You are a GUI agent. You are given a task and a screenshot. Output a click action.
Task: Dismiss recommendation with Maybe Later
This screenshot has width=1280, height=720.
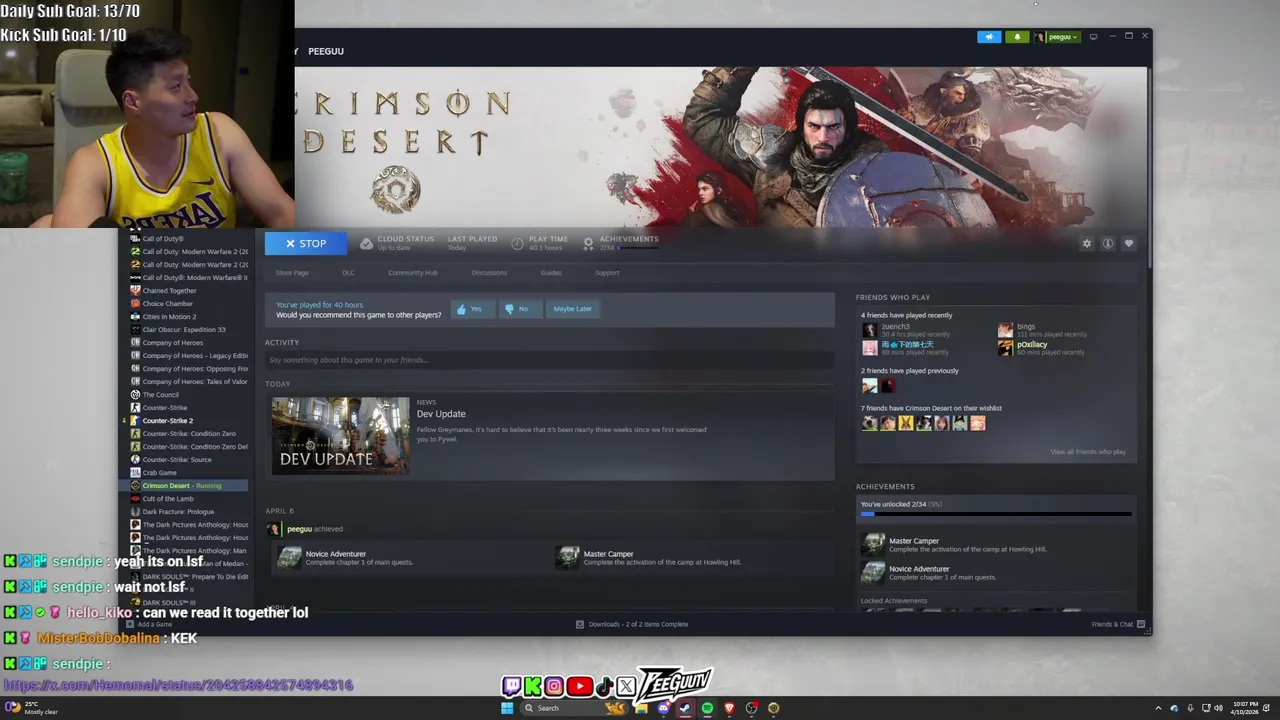pyautogui.click(x=573, y=309)
